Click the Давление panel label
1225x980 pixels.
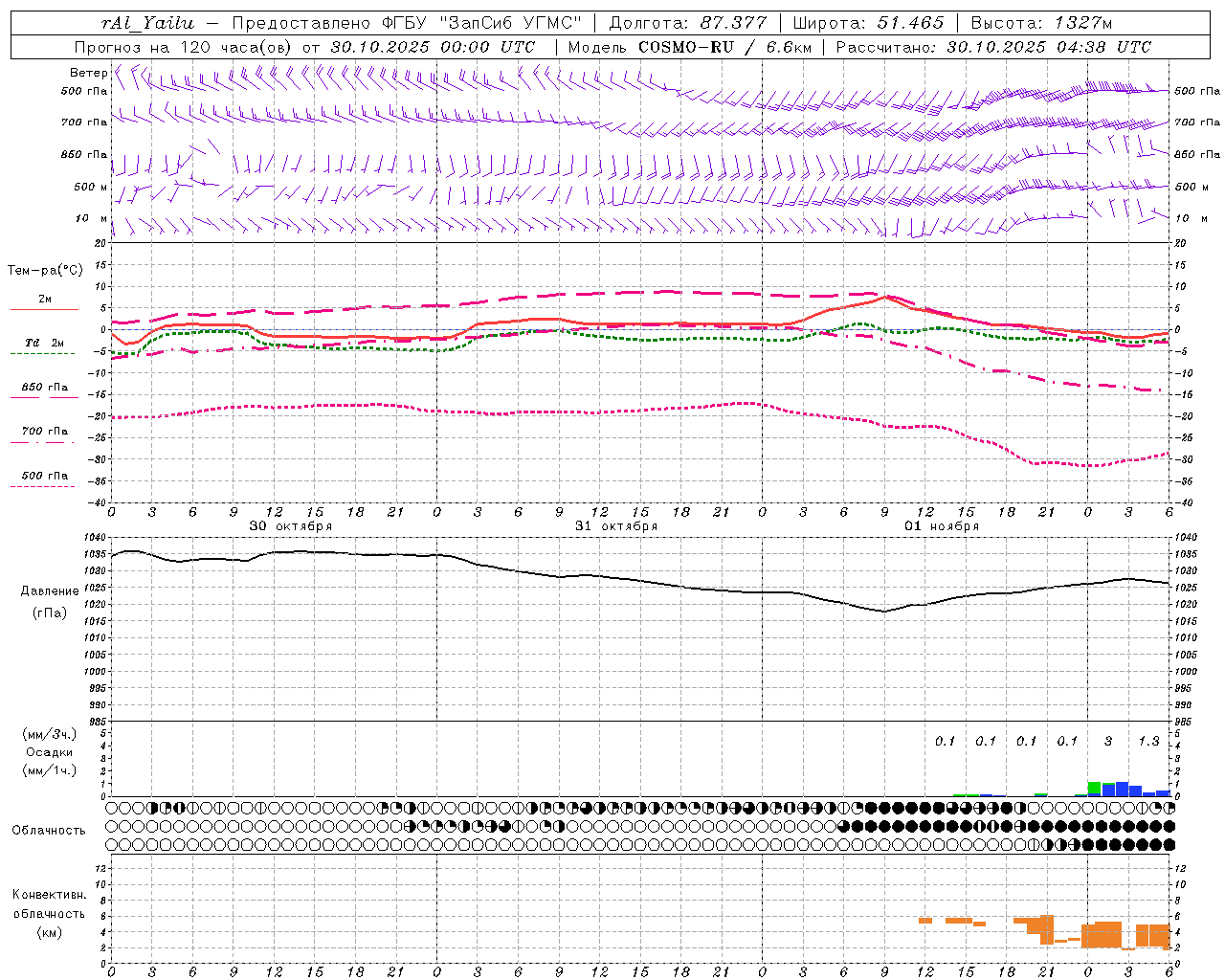(50, 591)
